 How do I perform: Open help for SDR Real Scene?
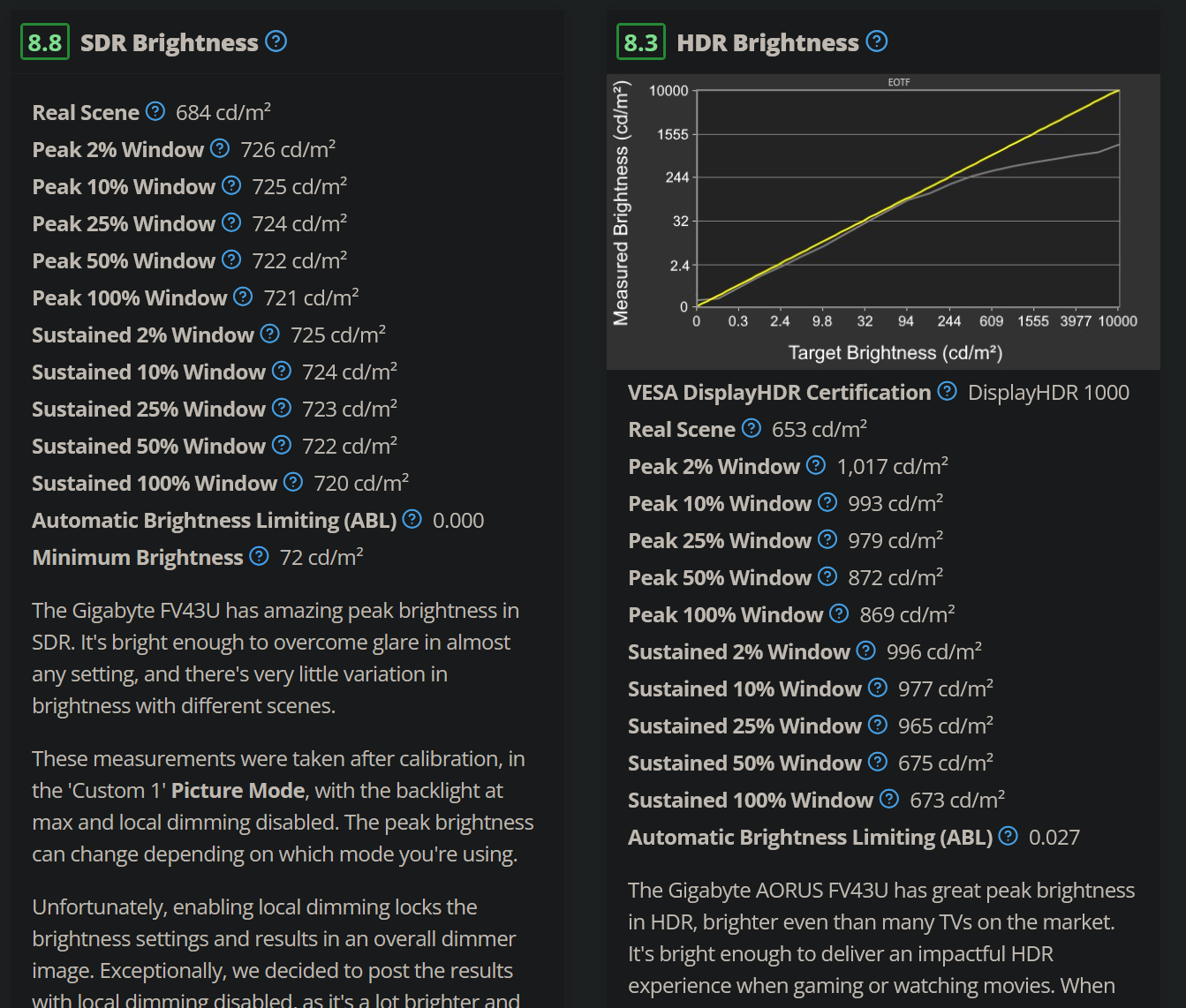pos(155,111)
